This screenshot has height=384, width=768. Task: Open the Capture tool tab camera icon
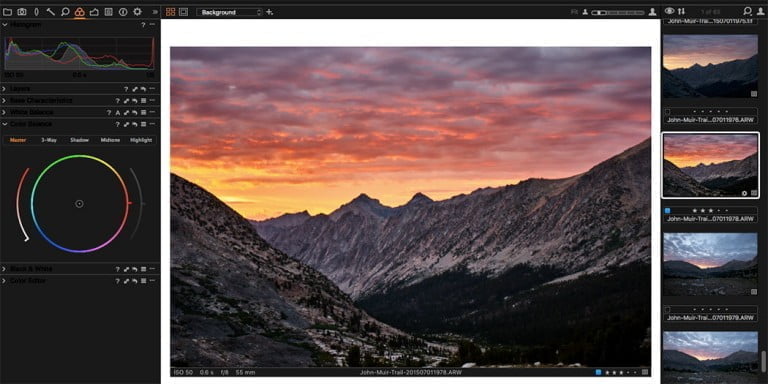click(x=22, y=12)
